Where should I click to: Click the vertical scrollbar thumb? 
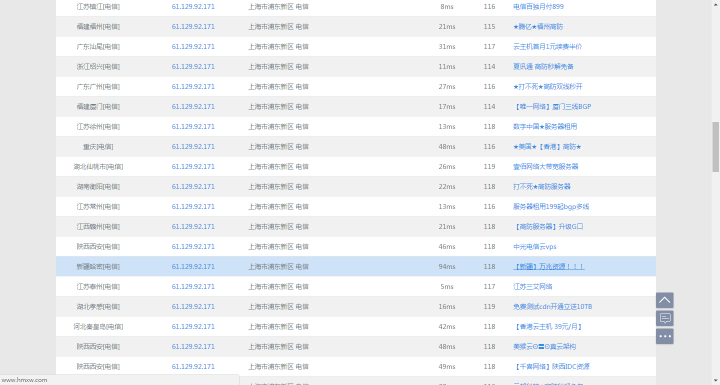pyautogui.click(x=715, y=147)
